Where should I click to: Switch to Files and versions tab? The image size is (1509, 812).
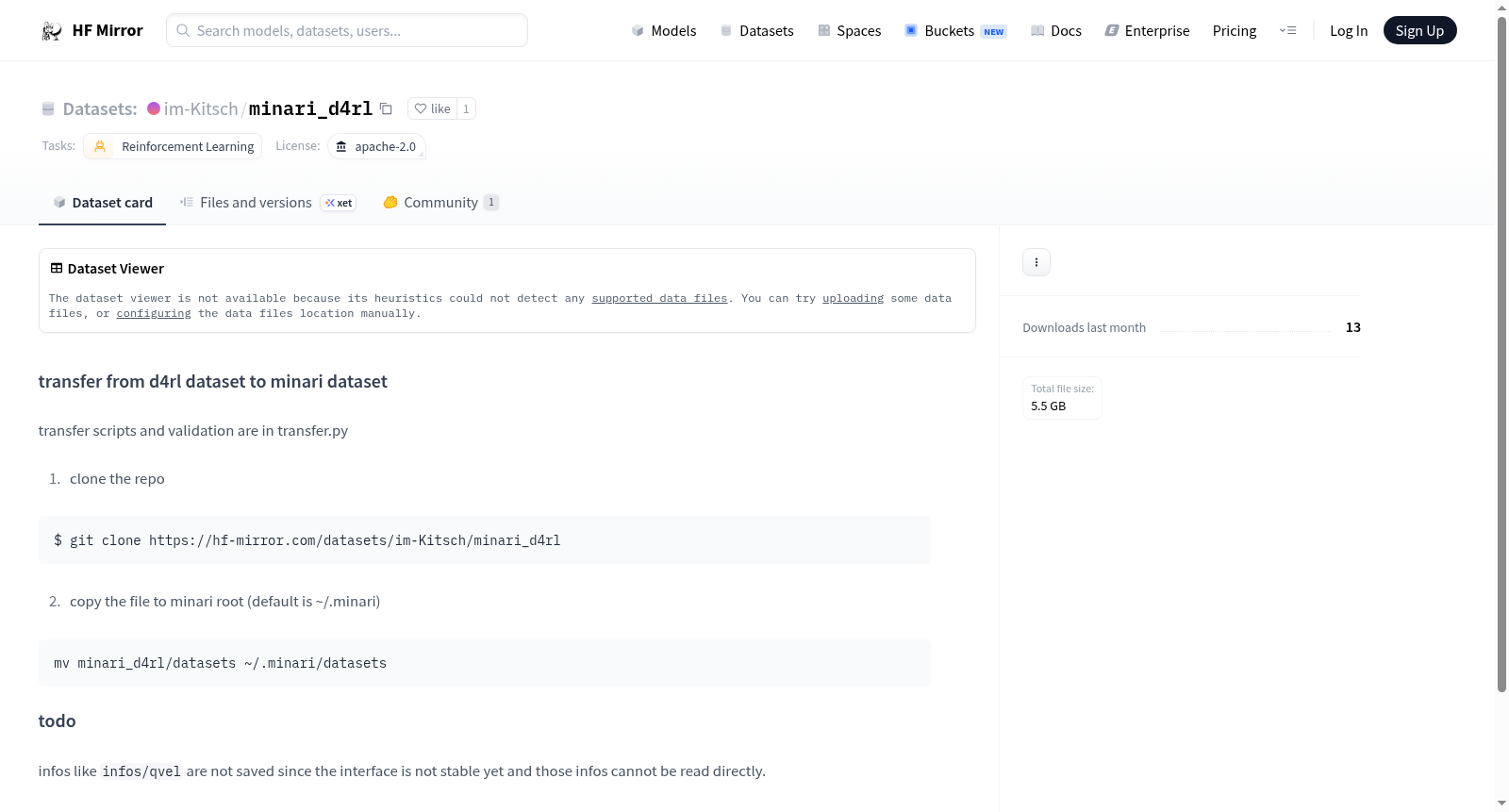268,203
